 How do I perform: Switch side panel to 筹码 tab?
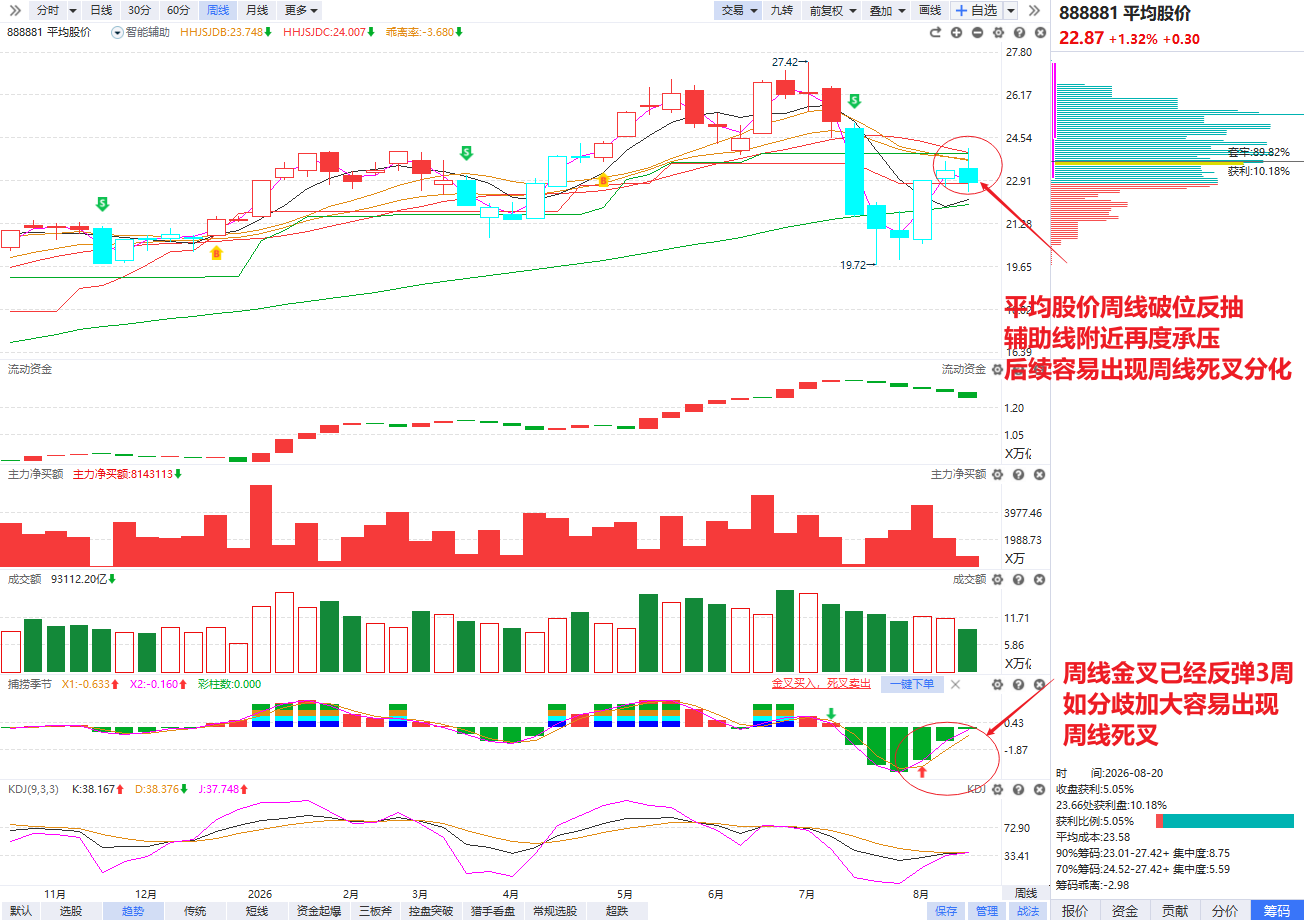(1277, 911)
